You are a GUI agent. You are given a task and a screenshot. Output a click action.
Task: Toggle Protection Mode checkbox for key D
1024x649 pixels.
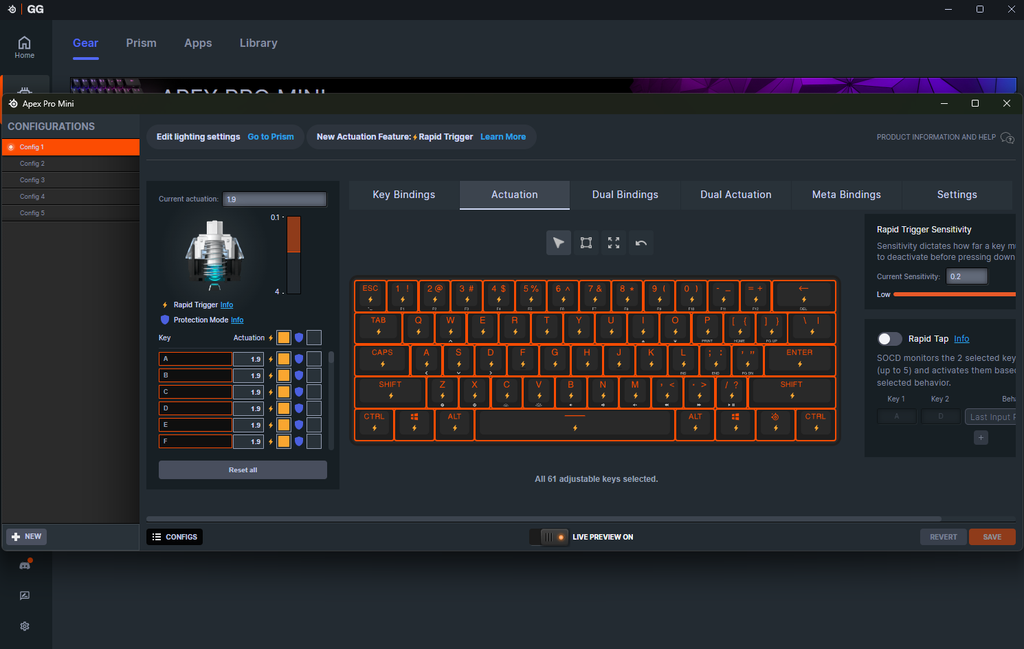point(314,408)
